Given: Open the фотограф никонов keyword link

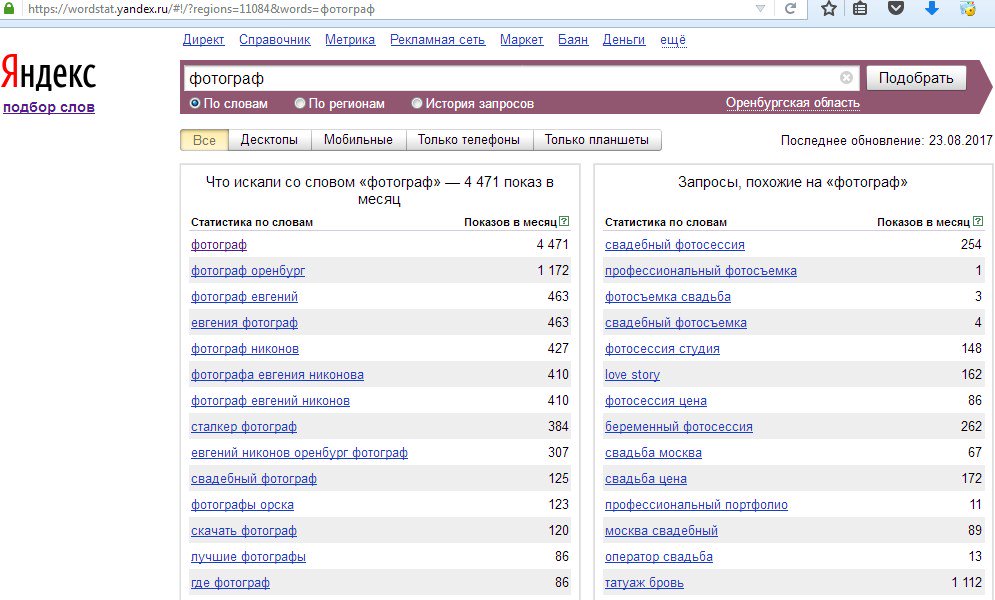Looking at the screenshot, I should coord(245,349).
